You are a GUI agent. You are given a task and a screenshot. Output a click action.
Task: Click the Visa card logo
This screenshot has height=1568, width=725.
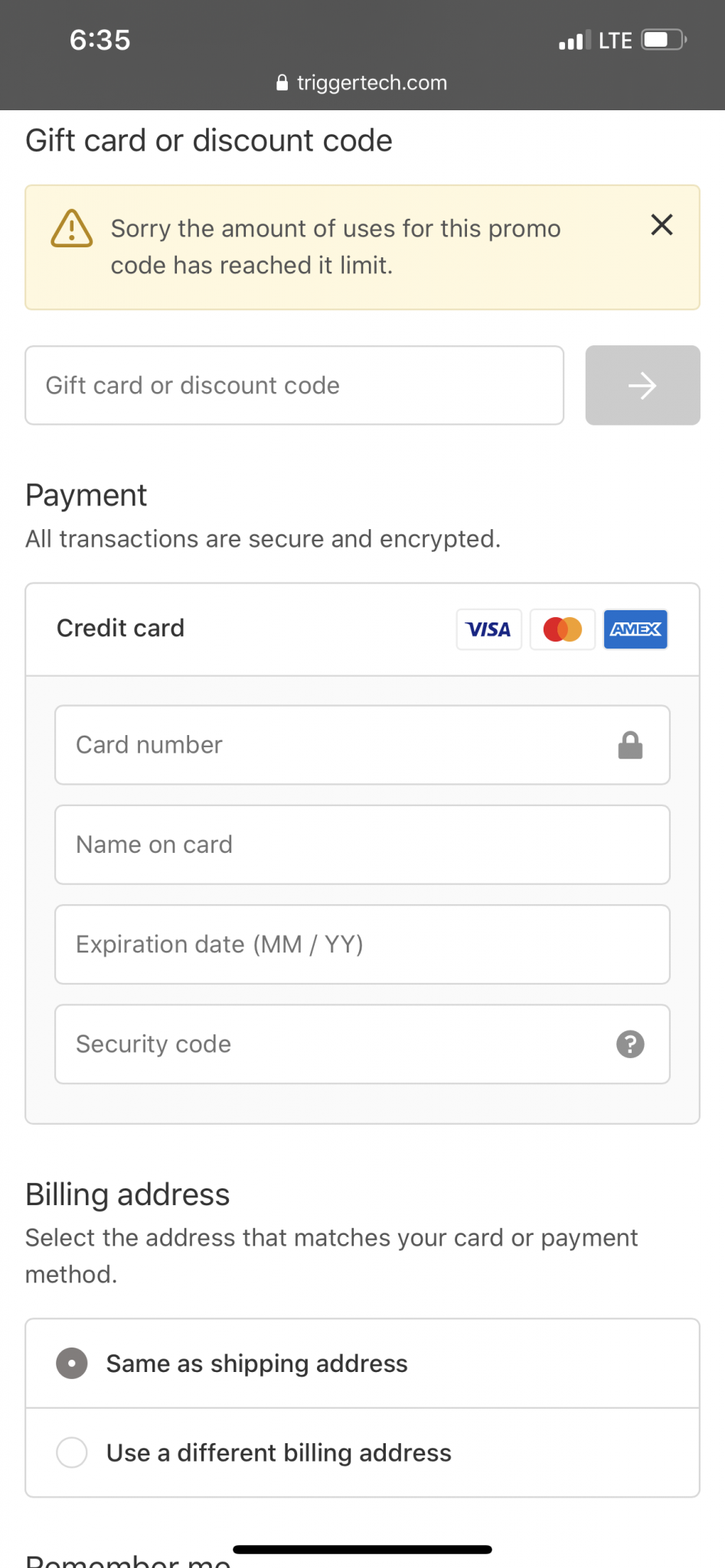pyautogui.click(x=488, y=629)
